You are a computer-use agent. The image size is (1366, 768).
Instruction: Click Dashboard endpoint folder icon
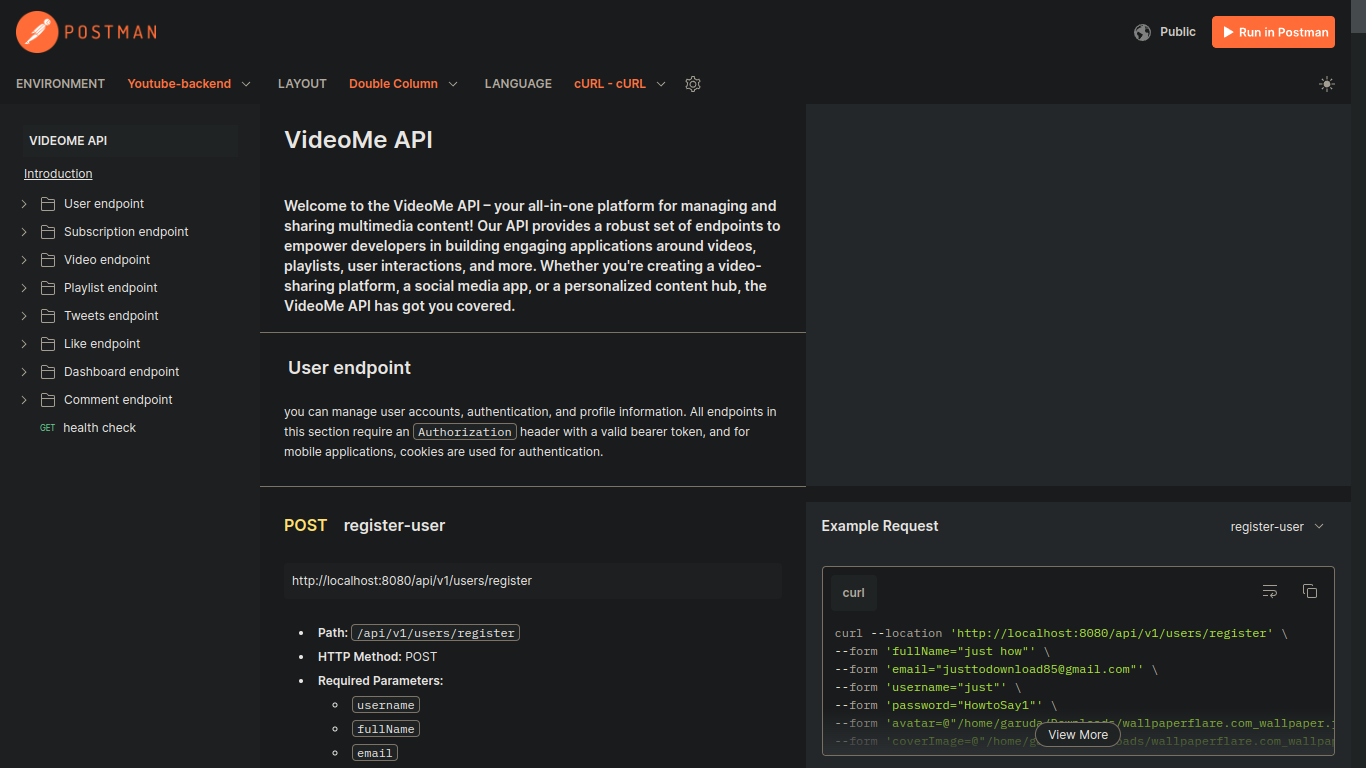click(x=47, y=372)
